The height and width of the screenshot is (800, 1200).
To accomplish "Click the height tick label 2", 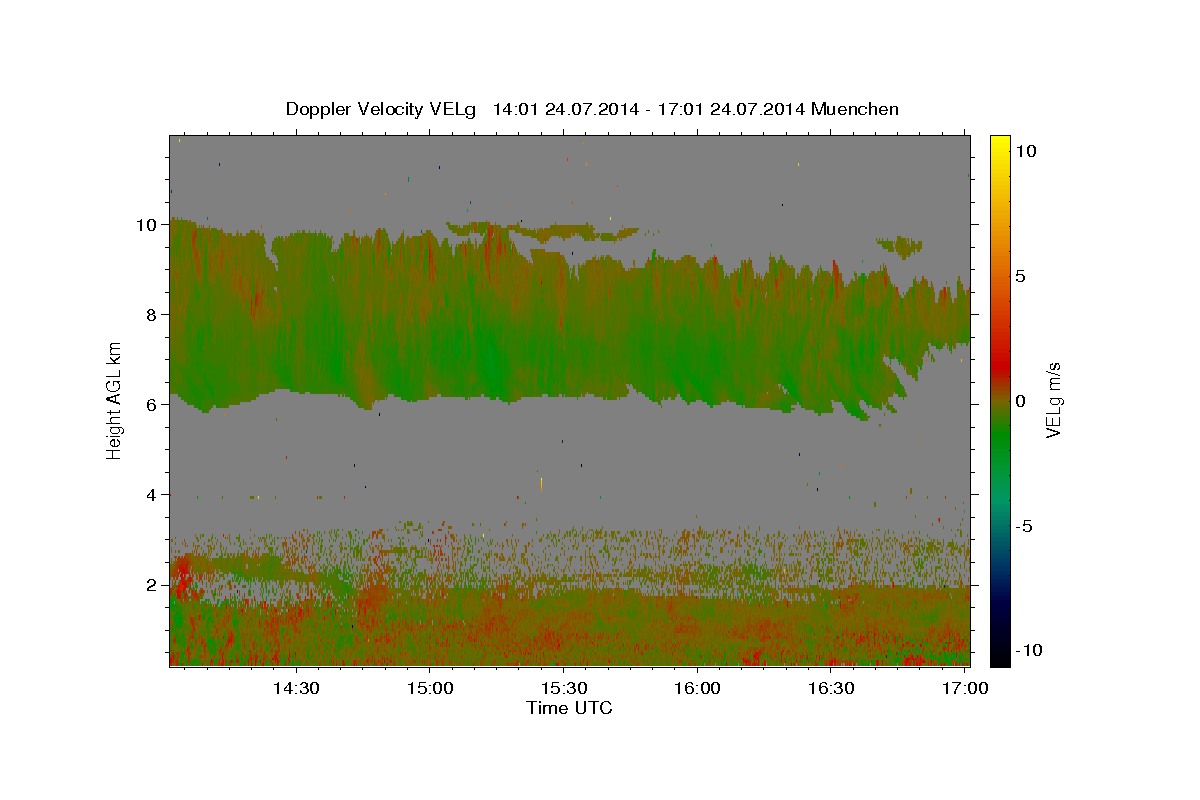I will coord(153,584).
